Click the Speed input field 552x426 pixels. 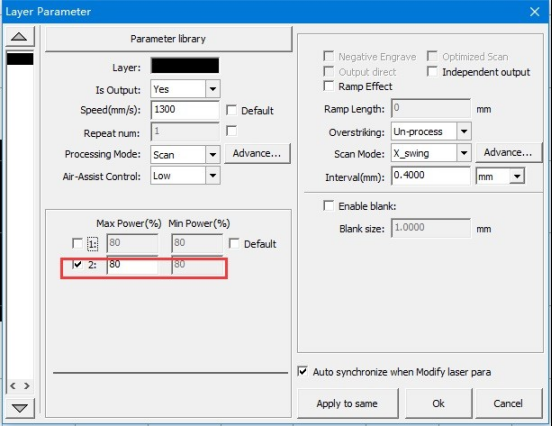click(185, 110)
